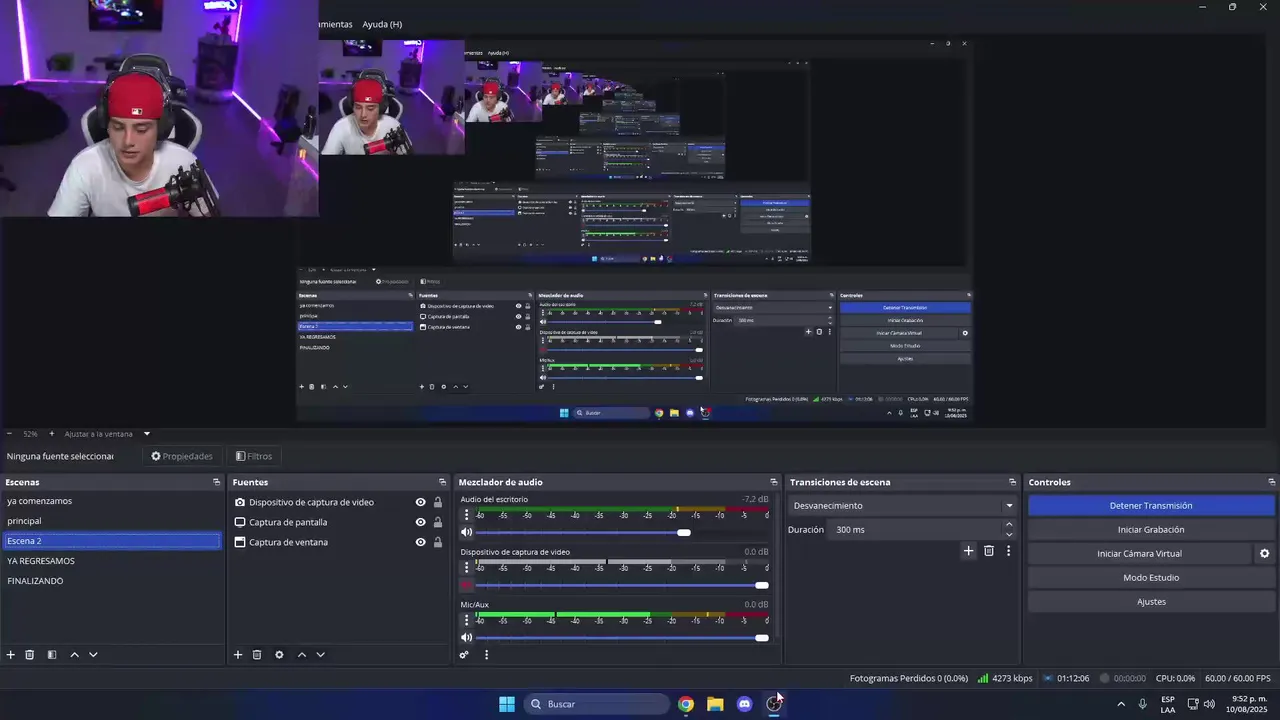Click Windows Start button

507,704
